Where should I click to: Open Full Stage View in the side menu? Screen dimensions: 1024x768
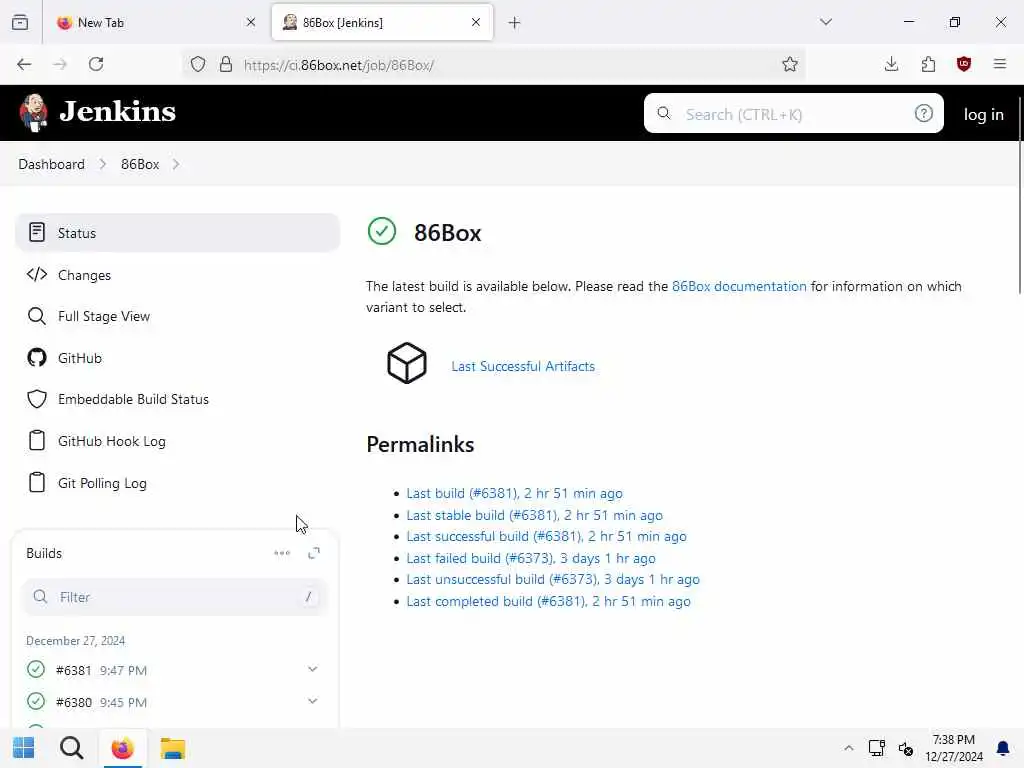click(x=177, y=316)
